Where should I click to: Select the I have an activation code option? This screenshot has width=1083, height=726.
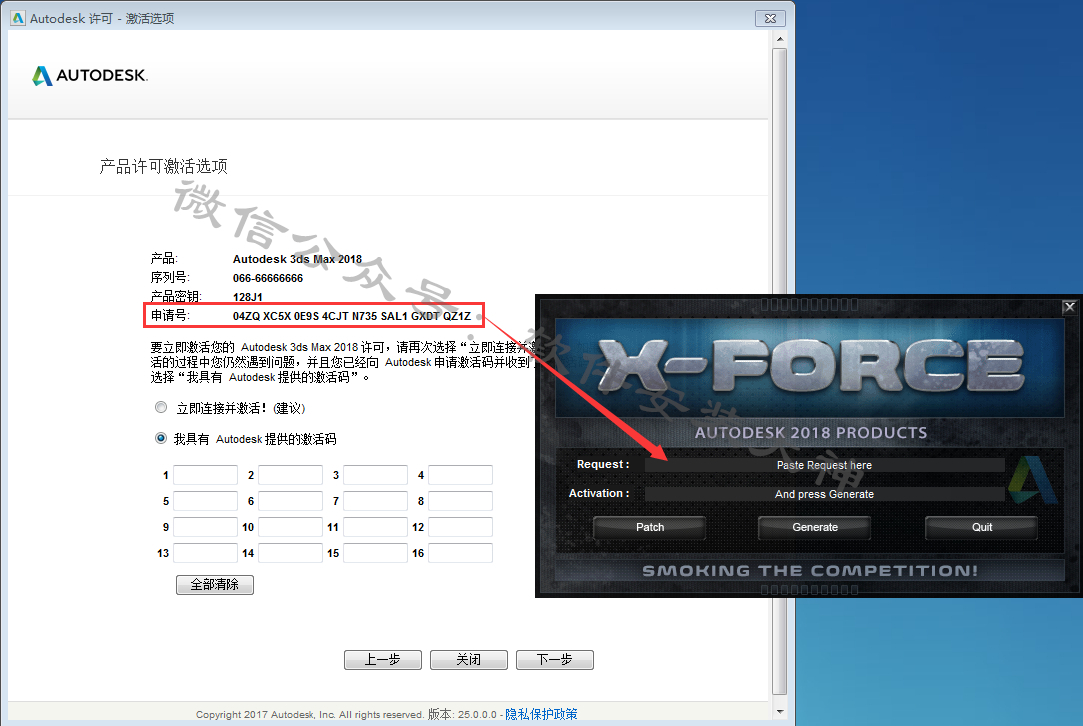click(x=161, y=438)
